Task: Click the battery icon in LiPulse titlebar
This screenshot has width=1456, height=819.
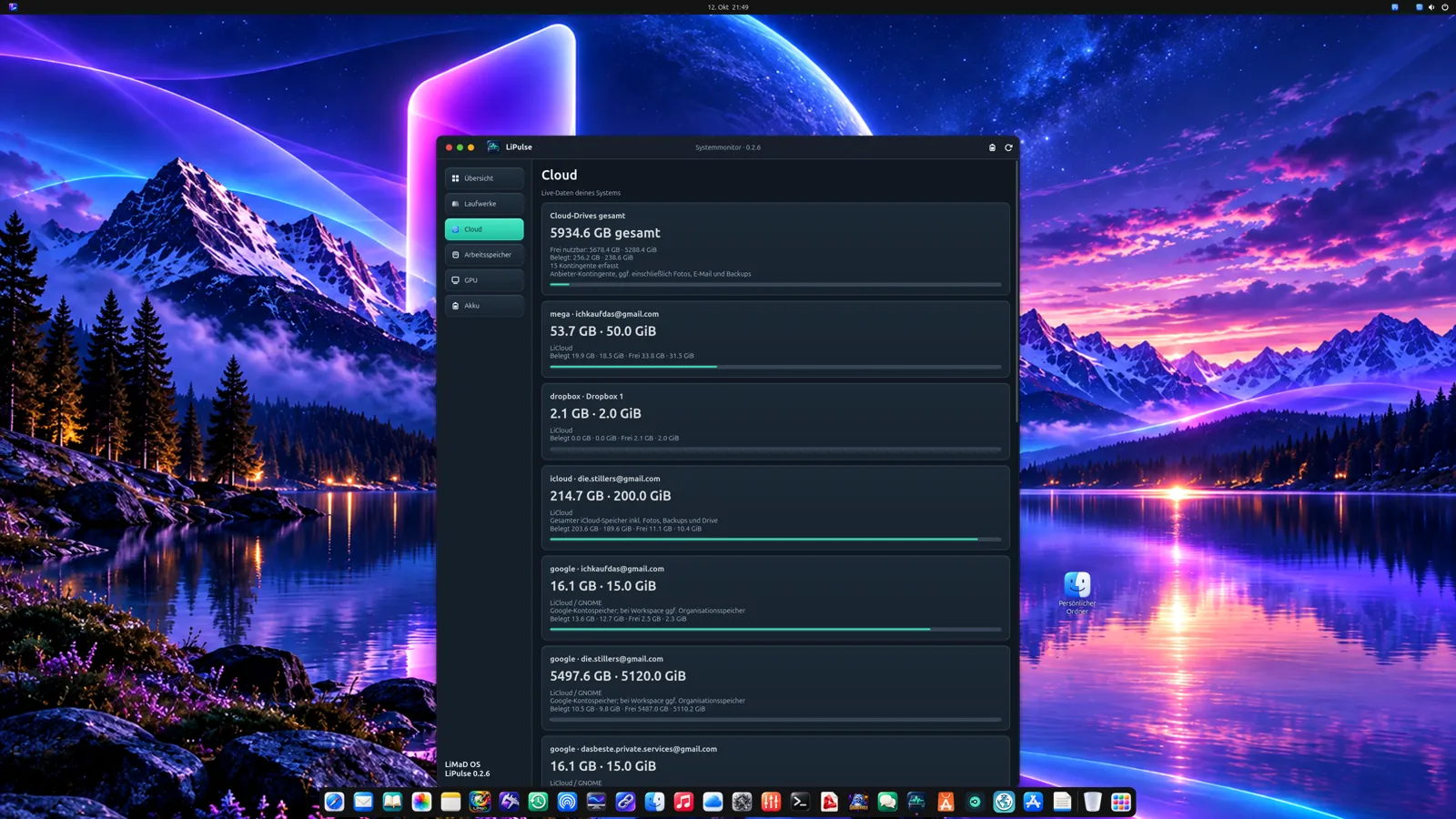Action: [992, 147]
